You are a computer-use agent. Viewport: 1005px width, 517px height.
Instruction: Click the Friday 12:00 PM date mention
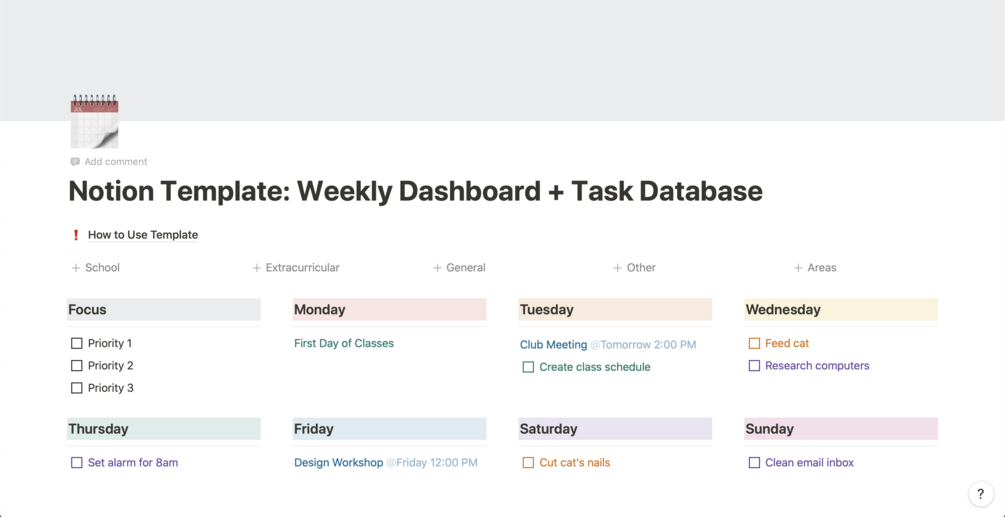point(432,463)
